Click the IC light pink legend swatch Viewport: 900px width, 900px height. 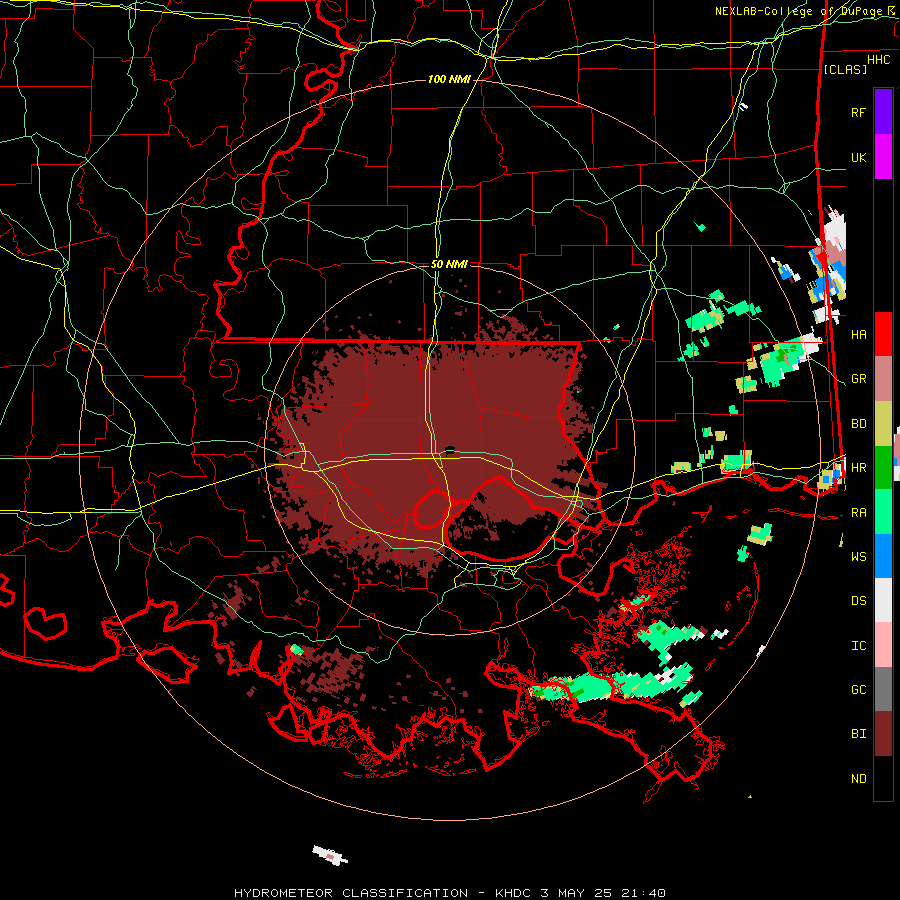tap(883, 645)
